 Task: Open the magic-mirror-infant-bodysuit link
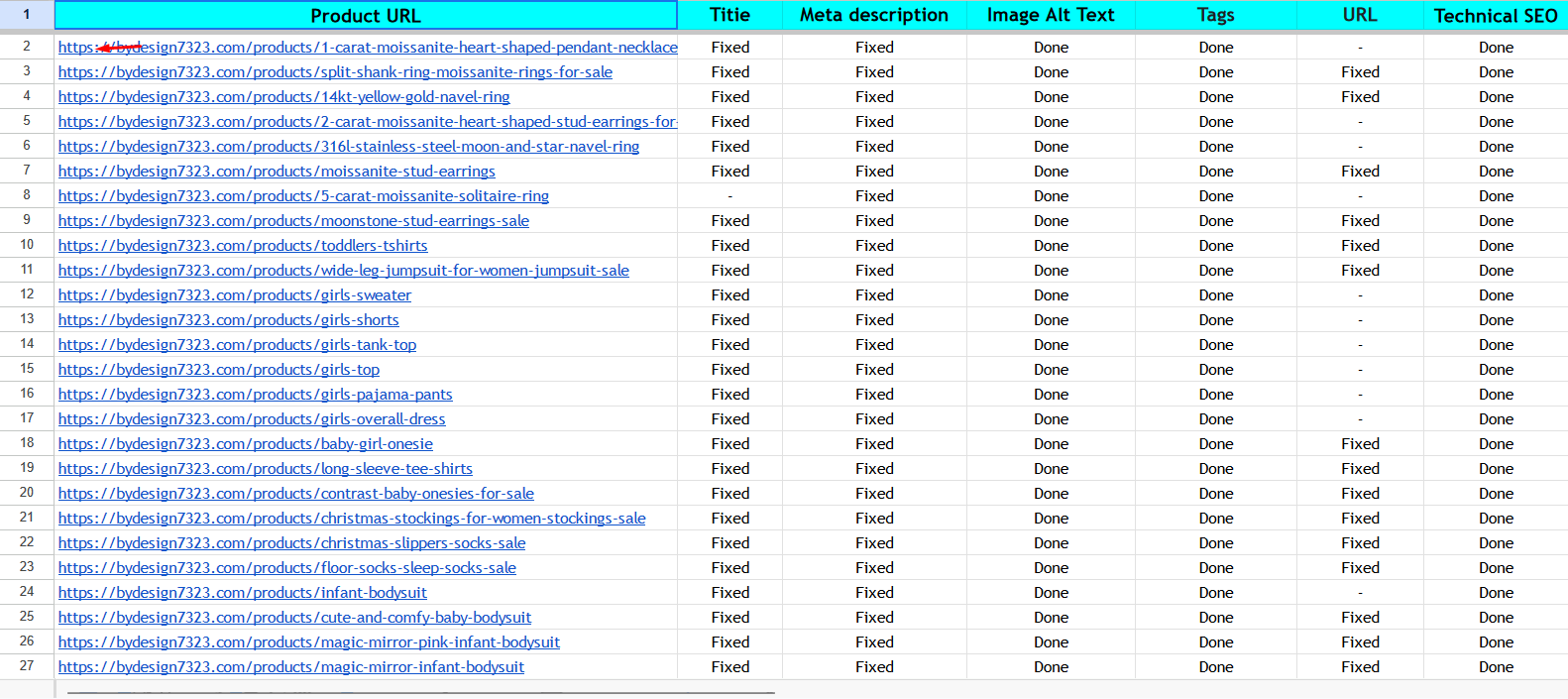[x=291, y=667]
